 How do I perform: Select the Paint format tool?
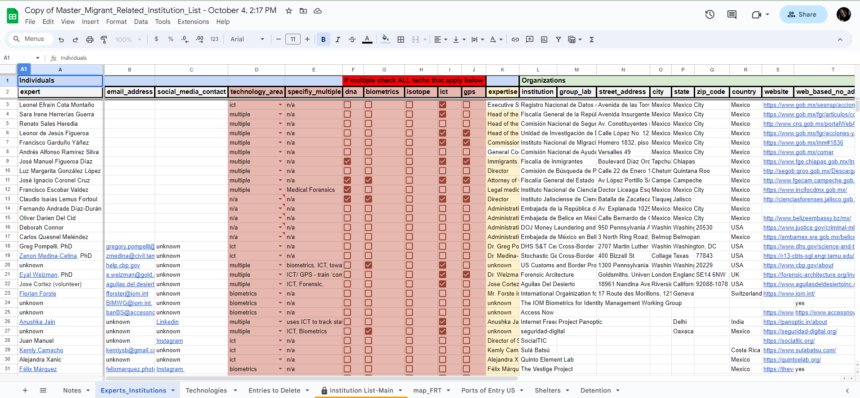104,39
